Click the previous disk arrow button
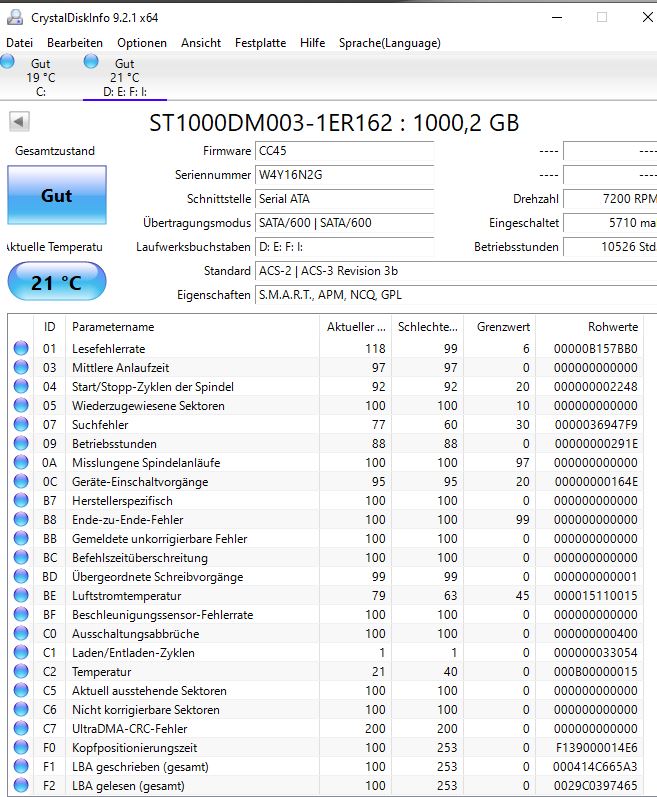 click(x=19, y=122)
